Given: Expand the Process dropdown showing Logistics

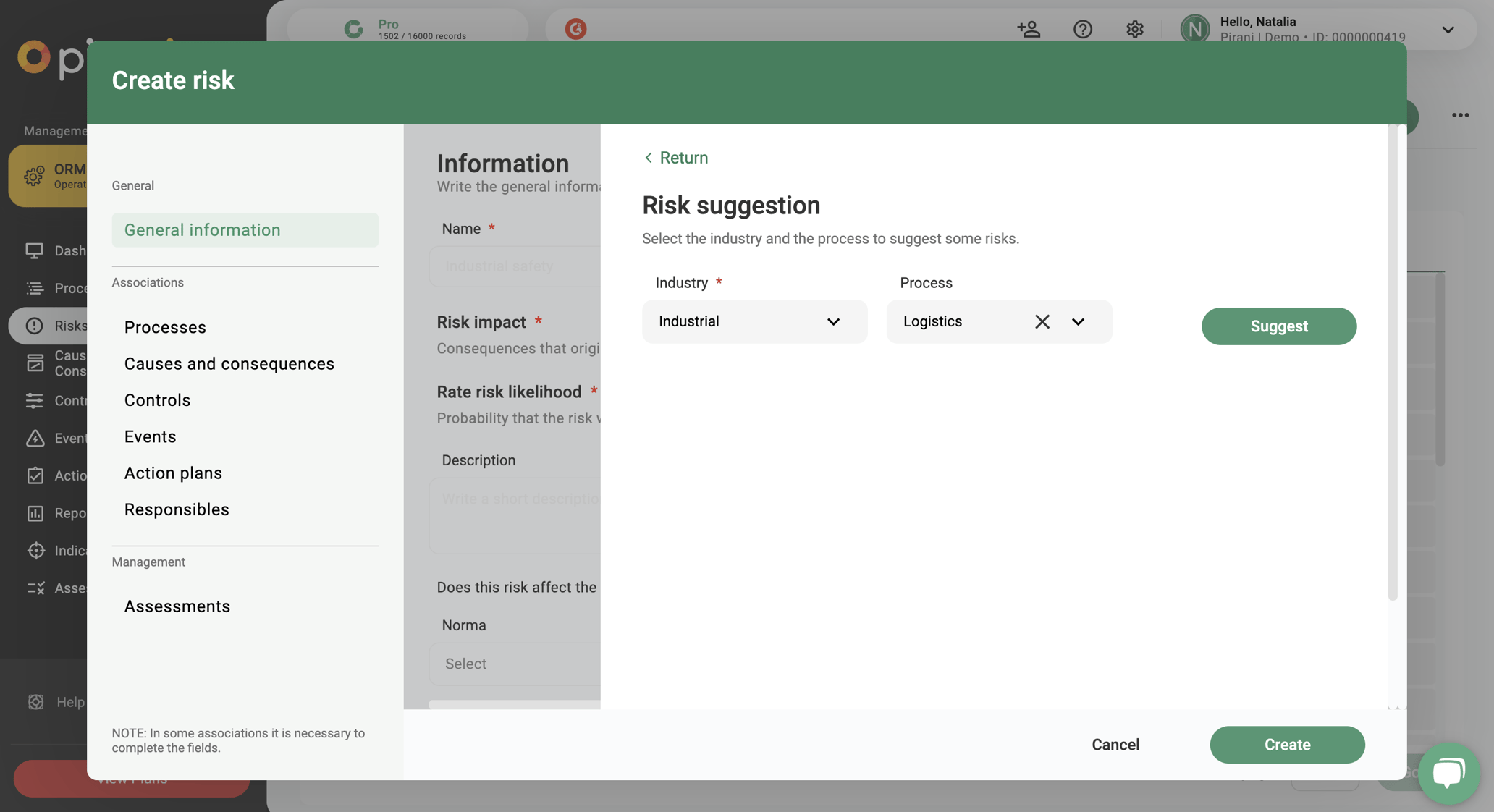Looking at the screenshot, I should [x=1078, y=322].
